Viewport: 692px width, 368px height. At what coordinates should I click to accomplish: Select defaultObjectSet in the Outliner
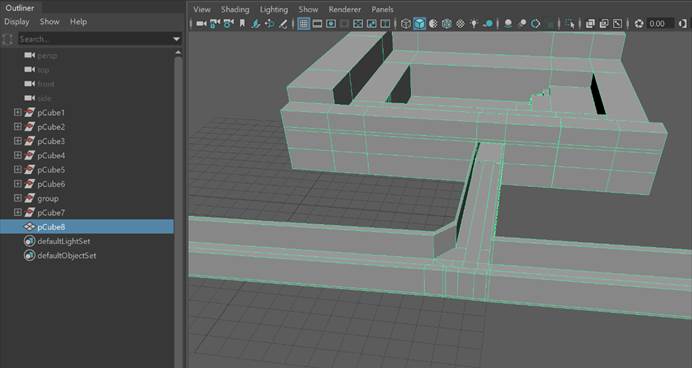[x=67, y=255]
